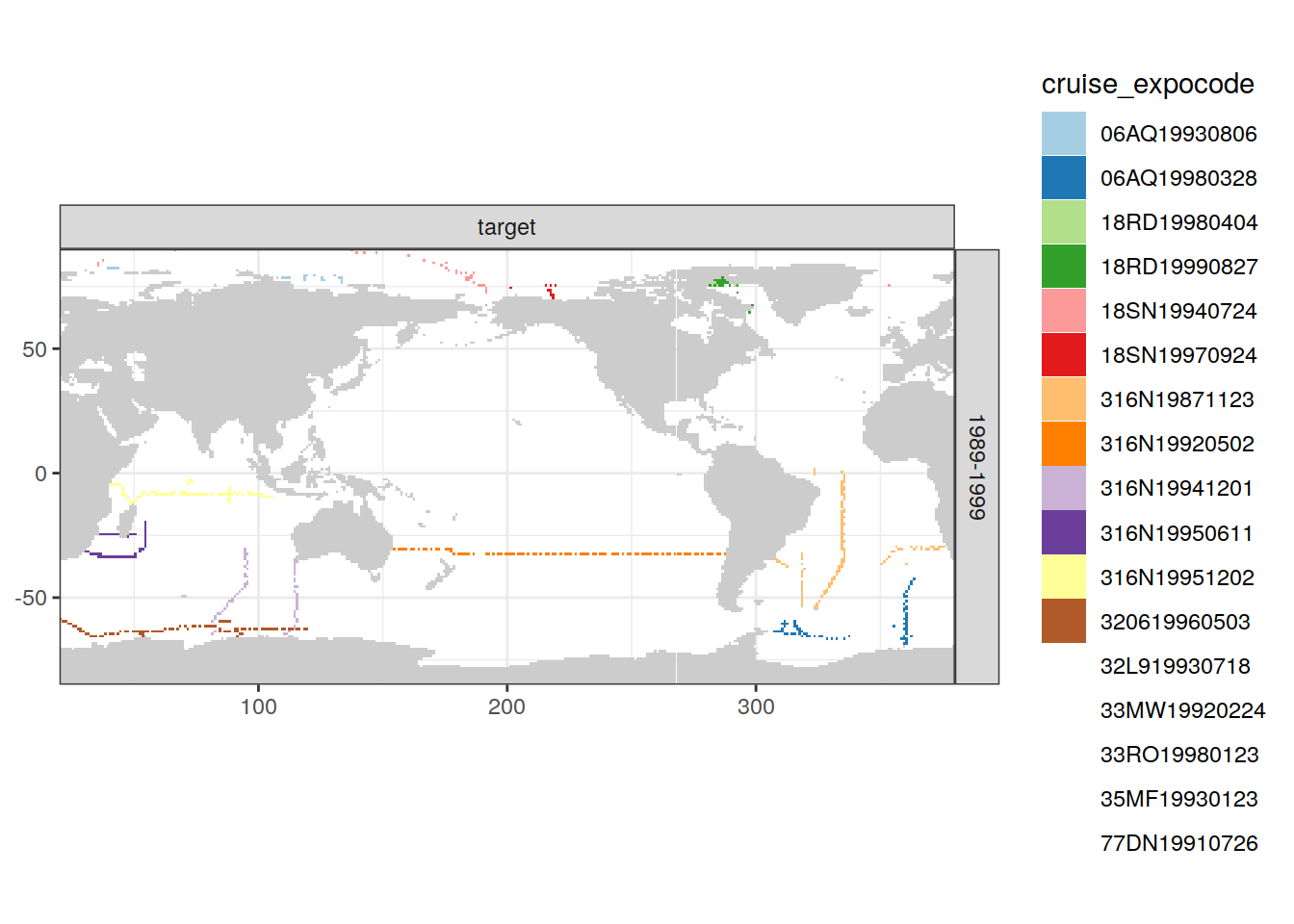
Task: Pick the brown 320619960503 legend swatch
Action: click(1063, 621)
